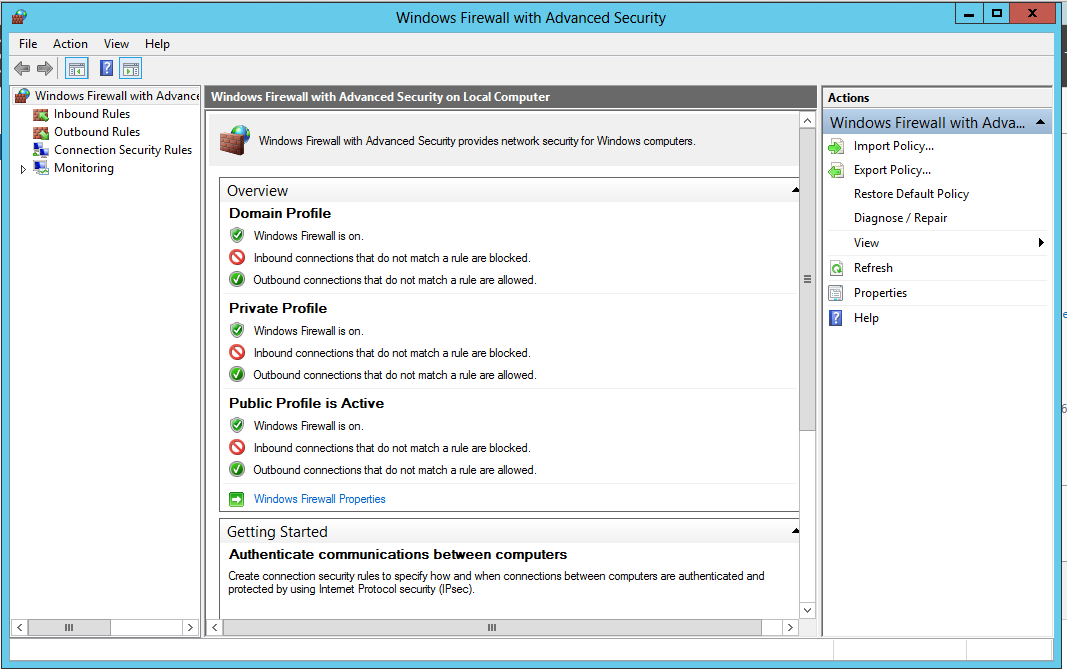Click the Domain Profile blocked inbound icon
Viewport: 1067px width, 669px height.
(x=237, y=257)
